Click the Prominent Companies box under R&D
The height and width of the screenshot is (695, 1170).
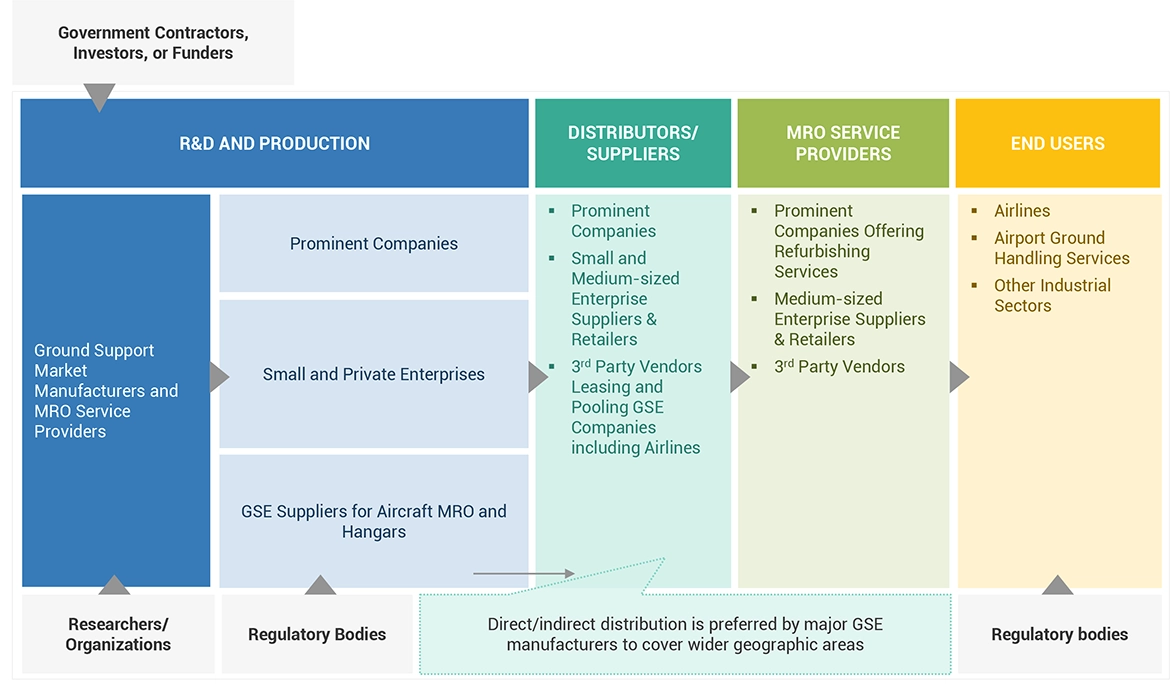pos(374,244)
